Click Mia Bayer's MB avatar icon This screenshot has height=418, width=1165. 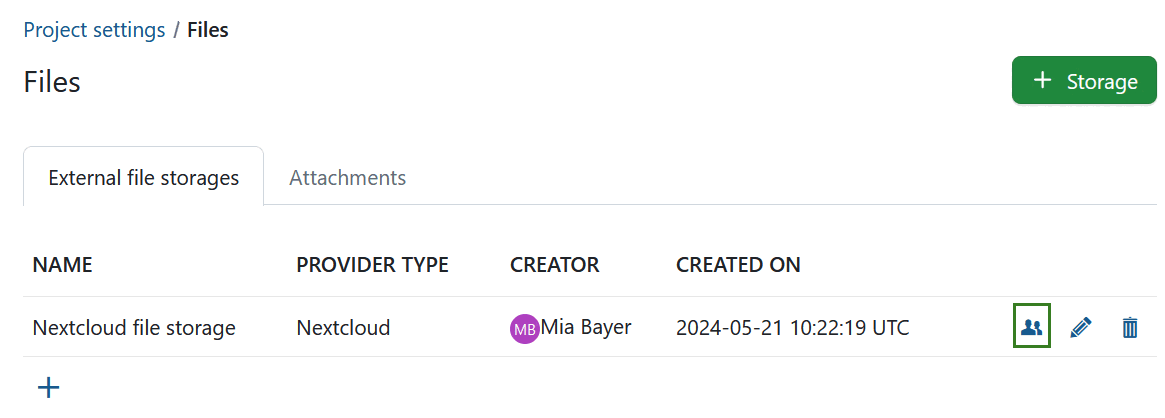[x=524, y=328]
